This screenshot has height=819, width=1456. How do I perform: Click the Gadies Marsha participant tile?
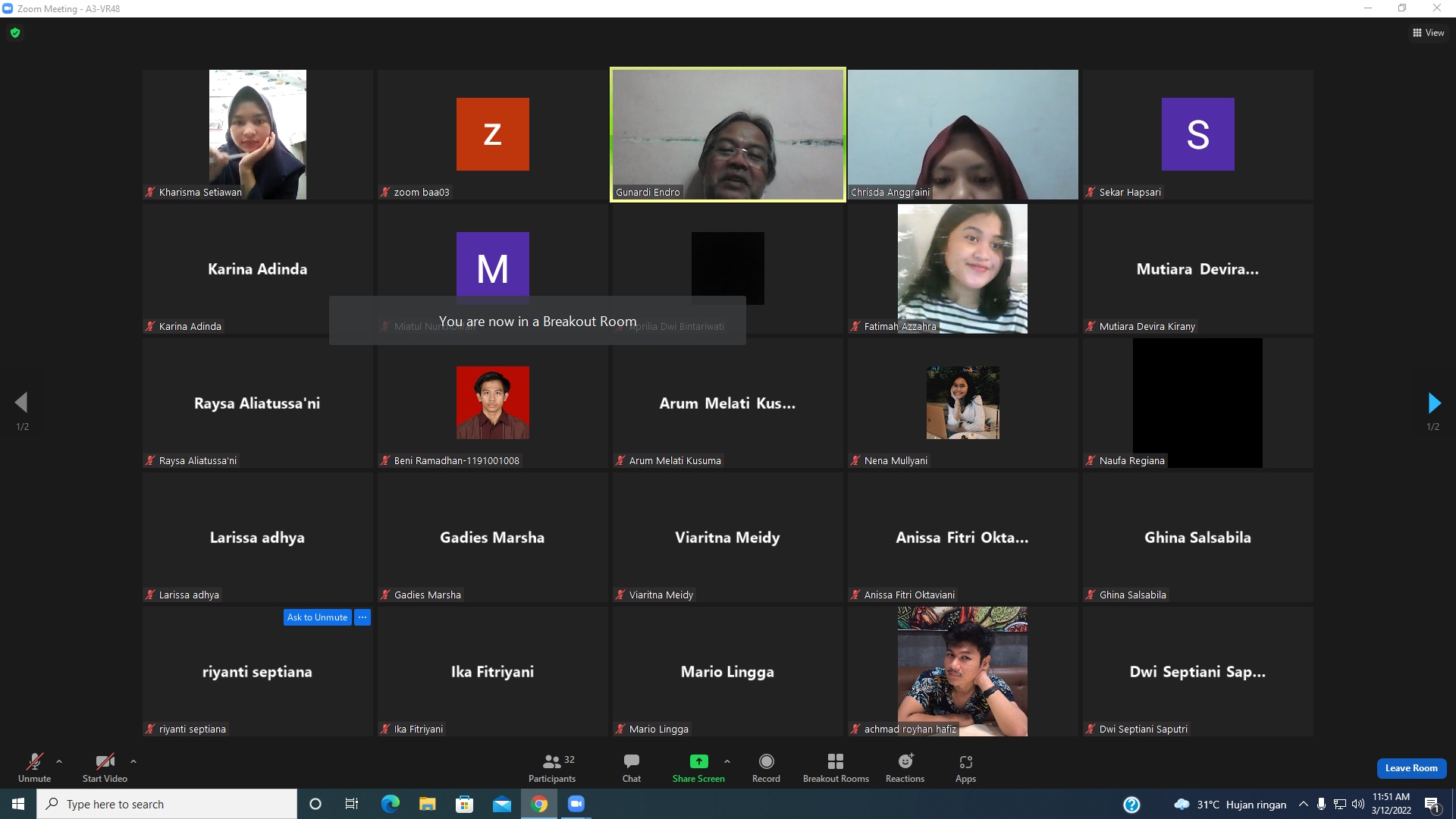[493, 537]
